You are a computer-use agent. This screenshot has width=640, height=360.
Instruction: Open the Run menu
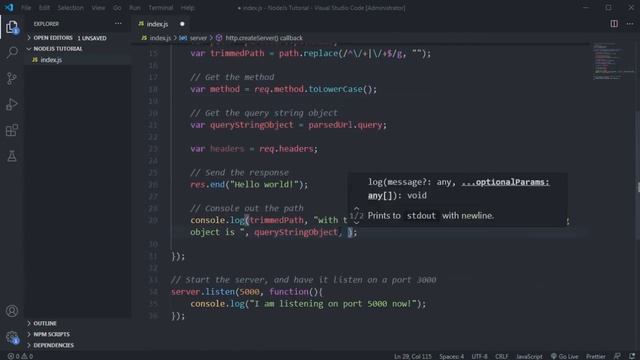[135, 8]
